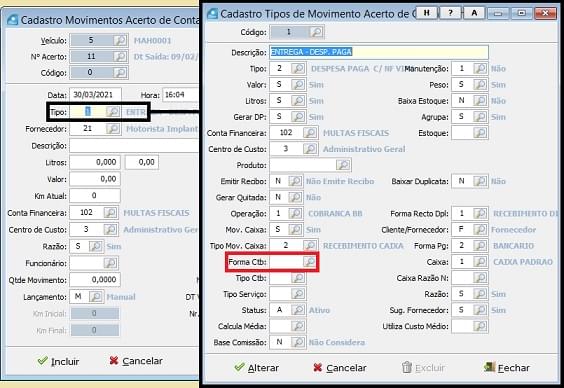564x388 pixels.
Task: Click the Caixa Razão N input field
Action: (x=463, y=278)
